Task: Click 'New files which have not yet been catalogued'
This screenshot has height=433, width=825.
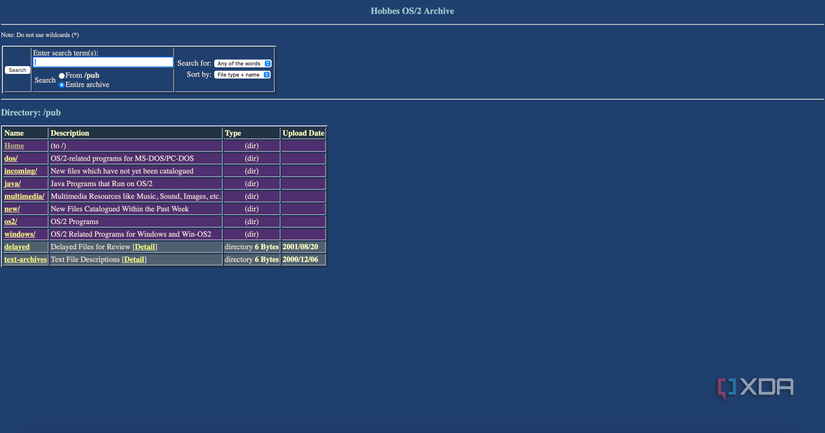Action: 122,171
